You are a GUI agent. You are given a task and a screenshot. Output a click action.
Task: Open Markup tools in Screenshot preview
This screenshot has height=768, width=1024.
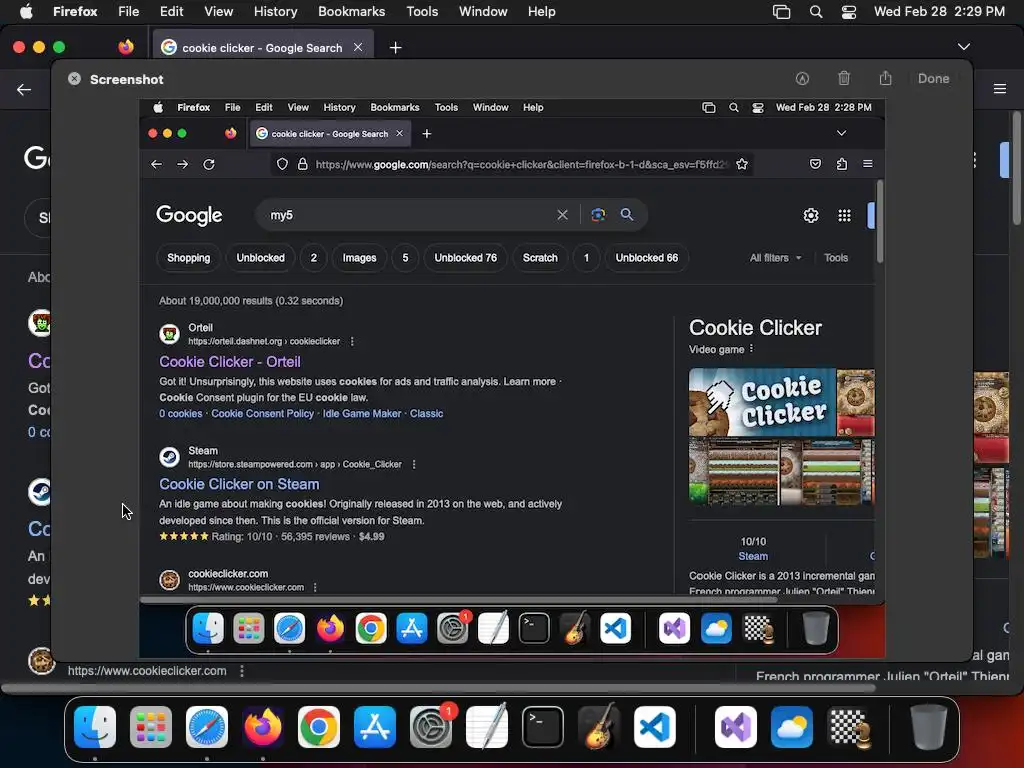coord(802,78)
